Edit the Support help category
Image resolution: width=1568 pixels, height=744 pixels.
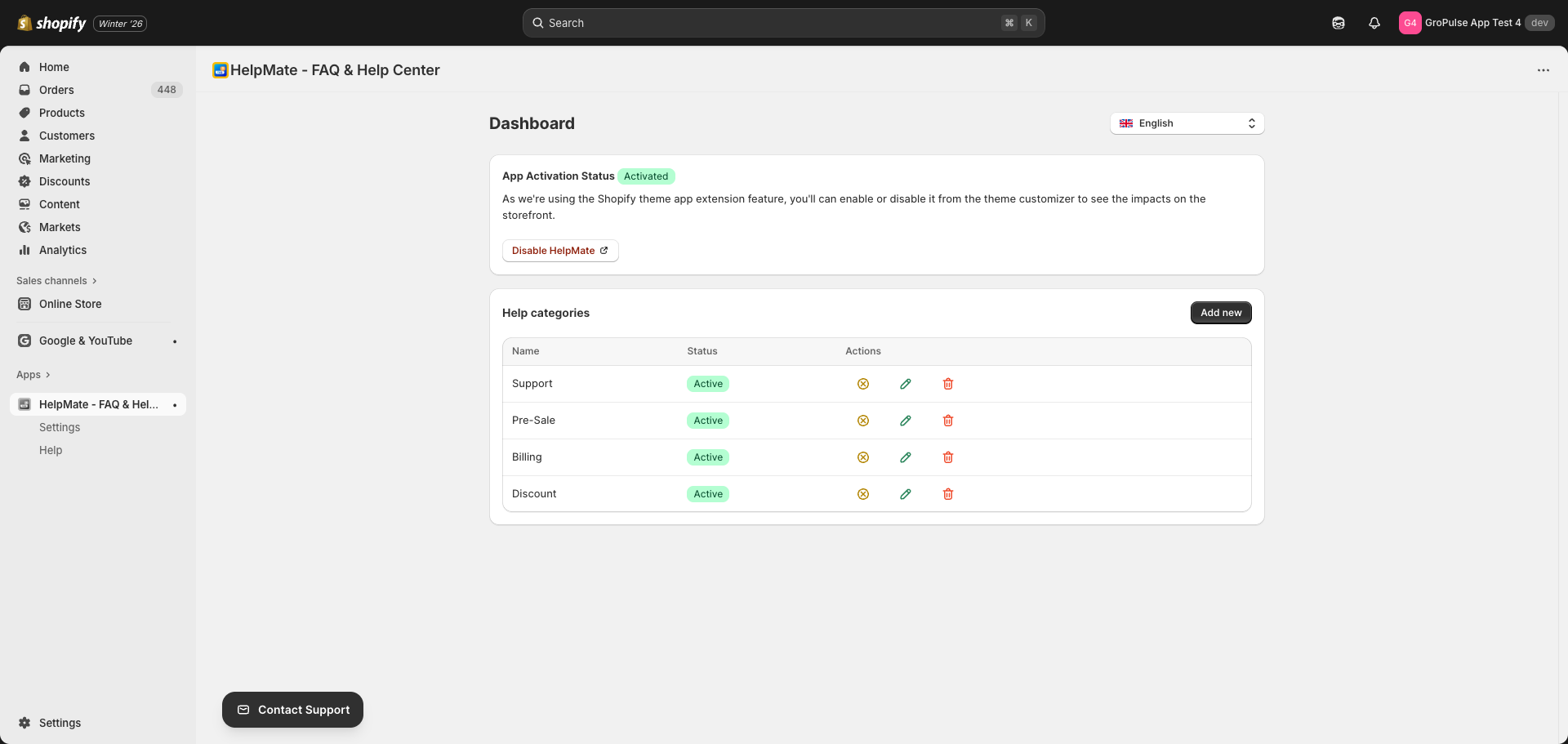tap(906, 383)
